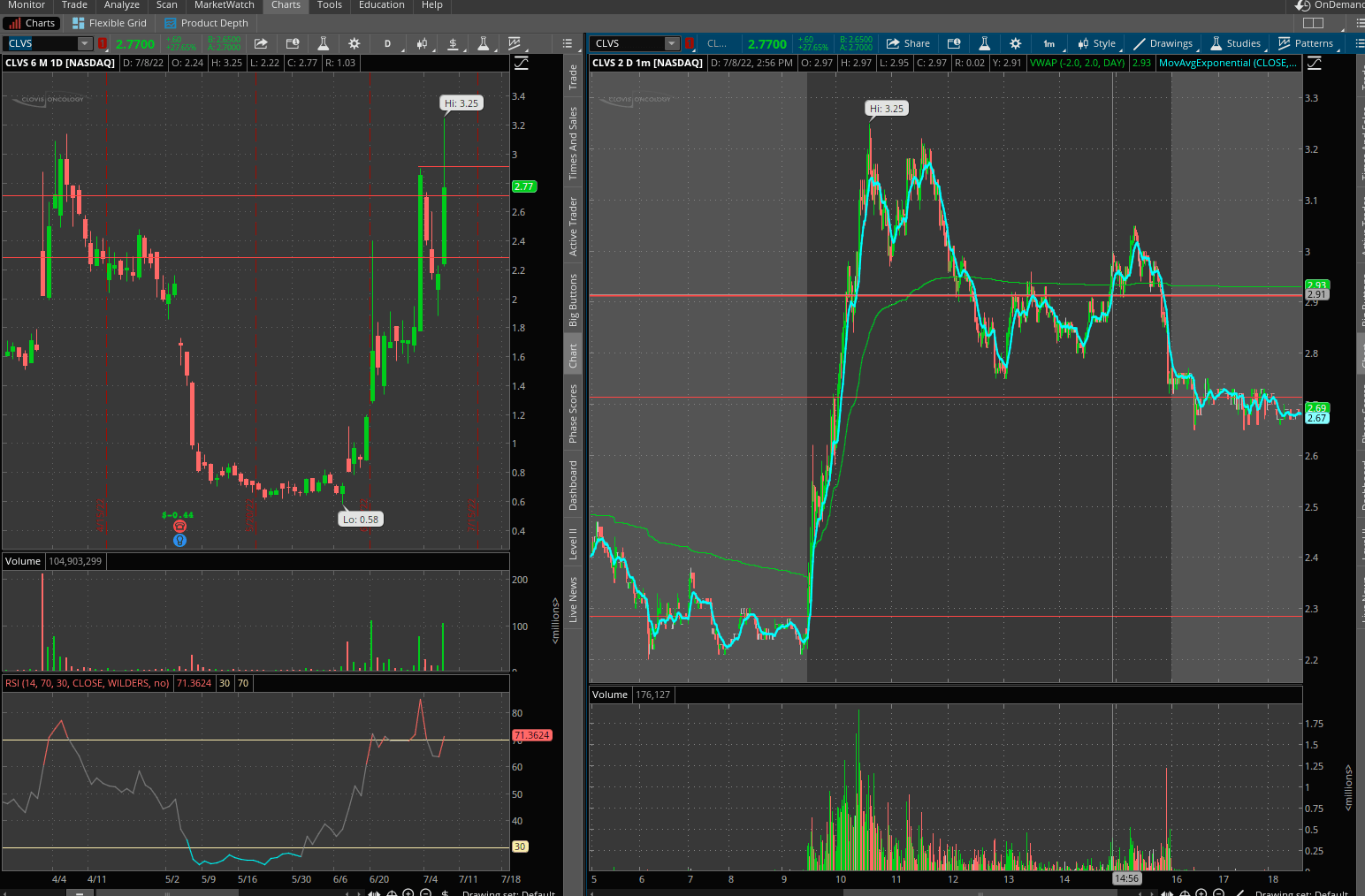The image size is (1365, 896).
Task: Open right chart settings gear
Action: (1016, 43)
